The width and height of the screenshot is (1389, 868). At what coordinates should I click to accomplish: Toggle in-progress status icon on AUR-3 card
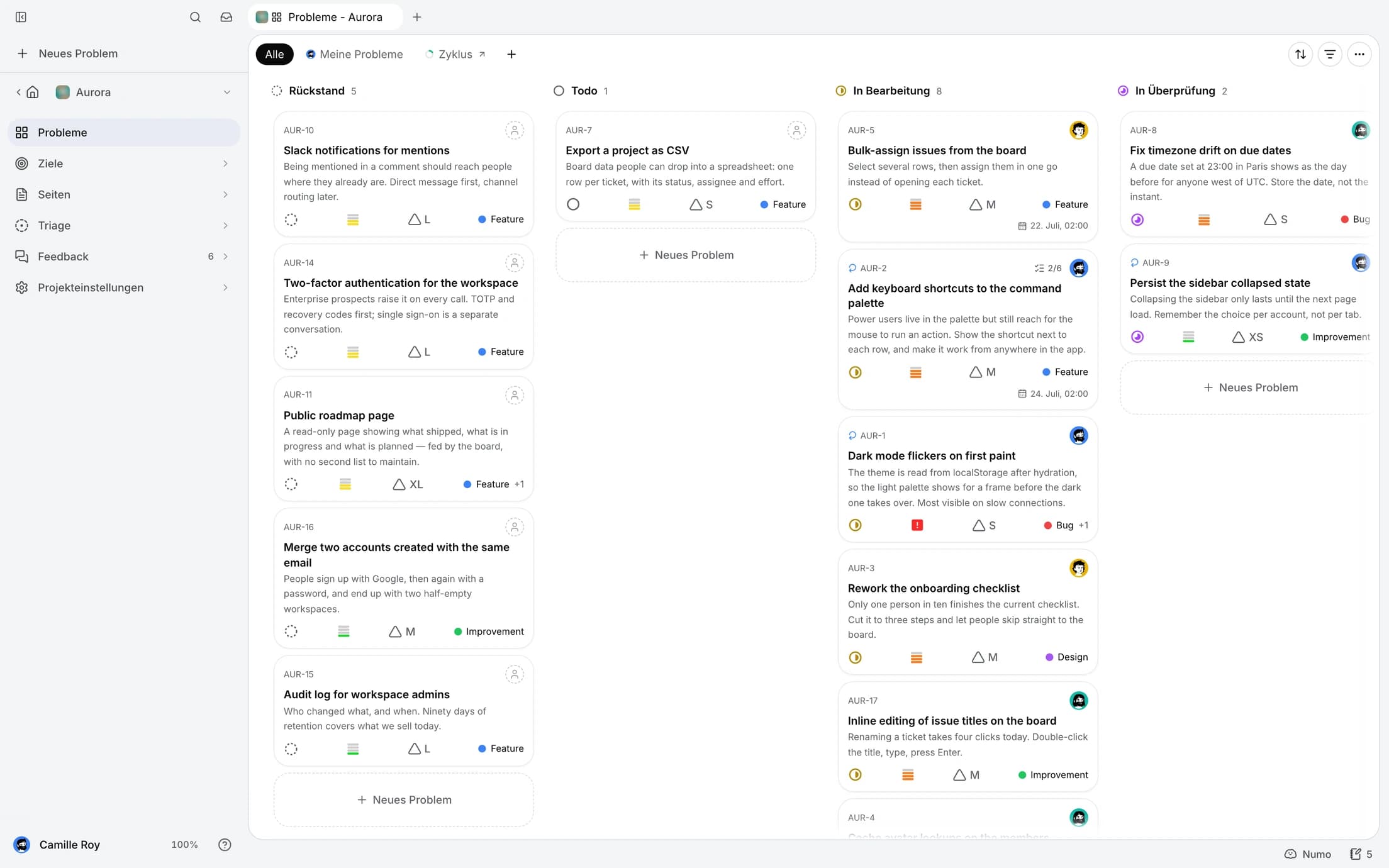855,657
